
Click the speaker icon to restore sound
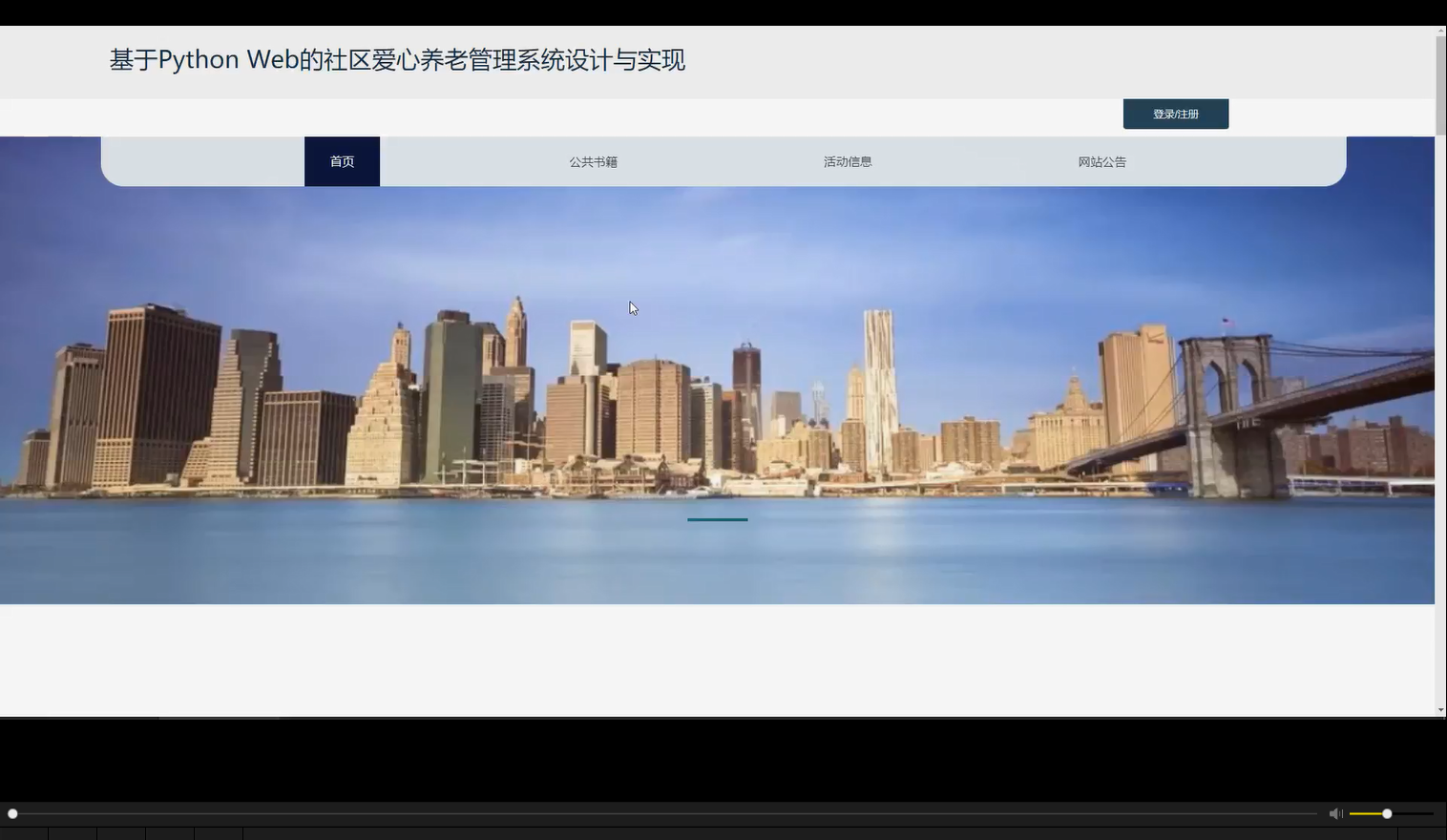click(x=1334, y=813)
